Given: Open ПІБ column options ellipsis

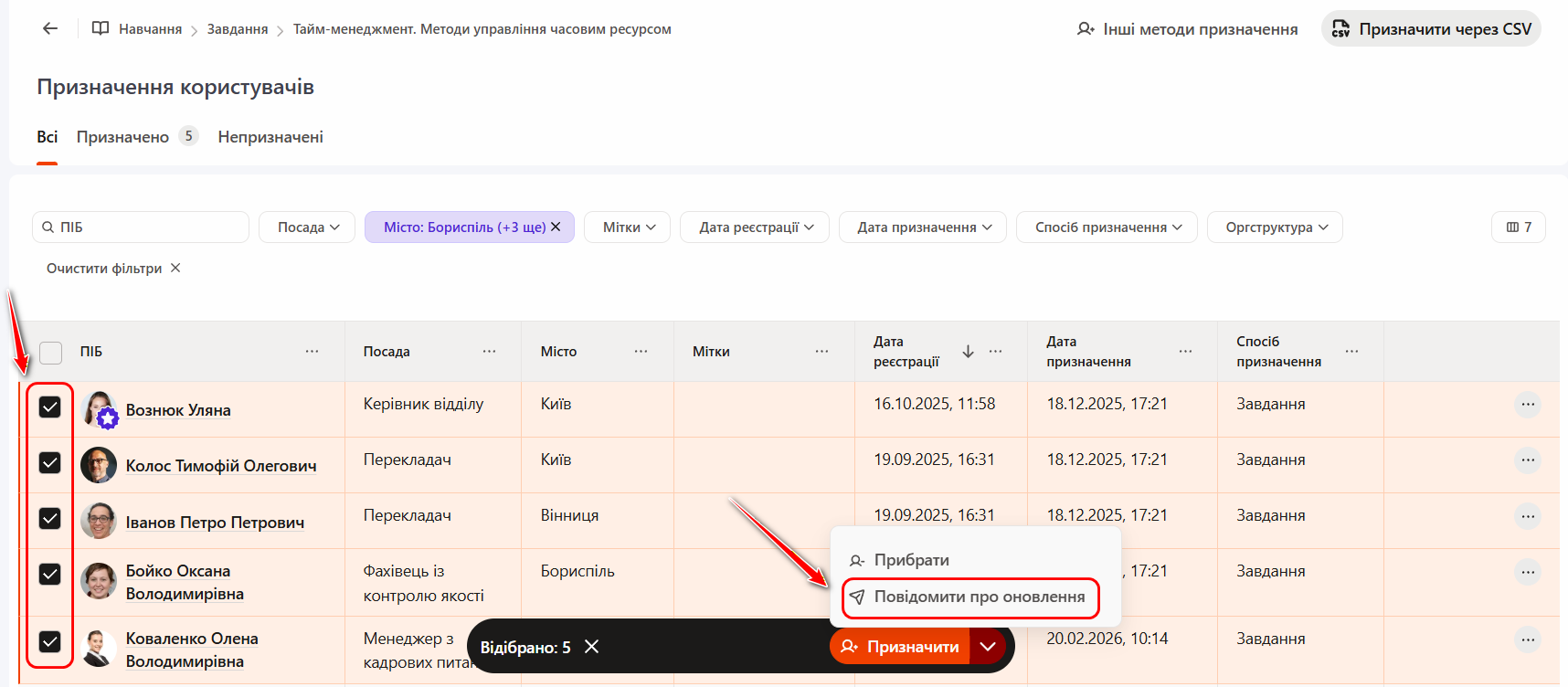Looking at the screenshot, I should click(x=312, y=352).
